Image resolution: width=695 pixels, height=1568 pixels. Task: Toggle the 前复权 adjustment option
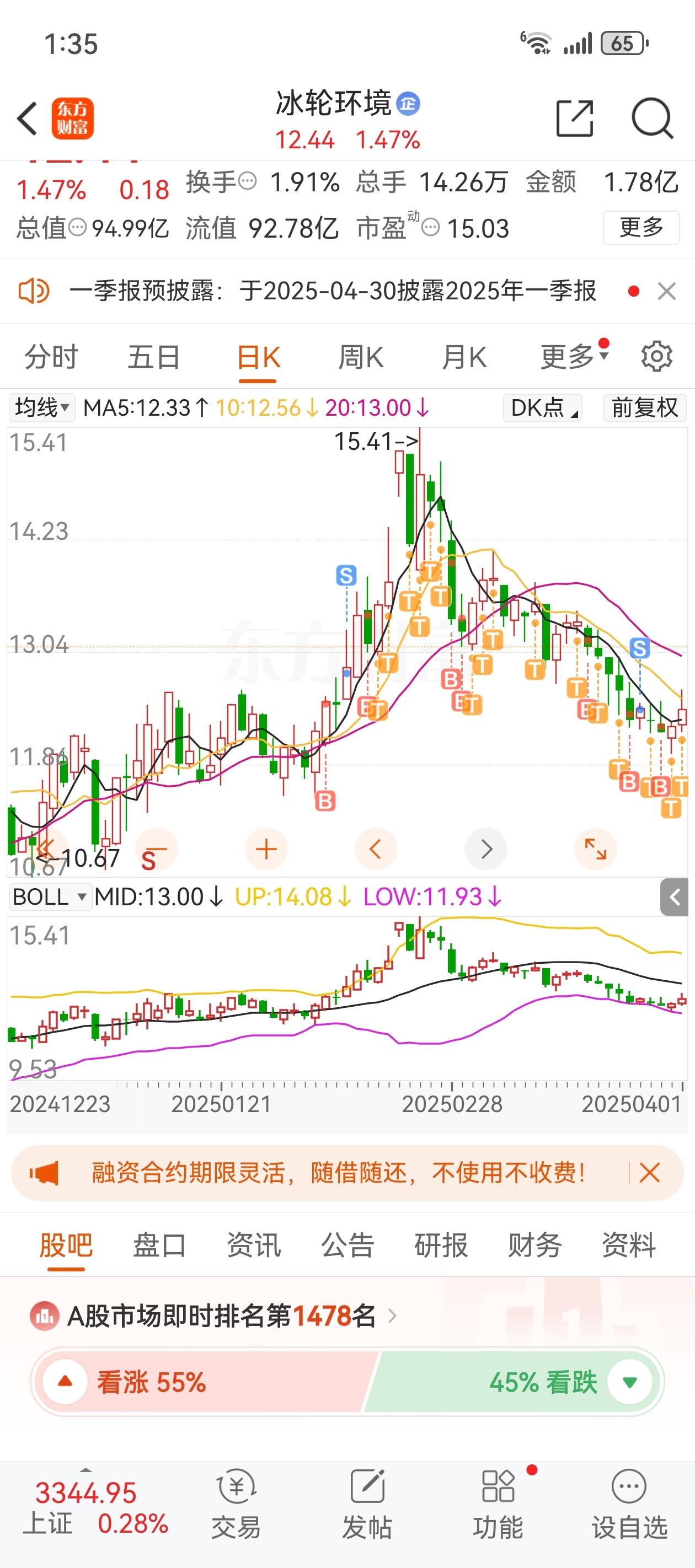coord(644,407)
